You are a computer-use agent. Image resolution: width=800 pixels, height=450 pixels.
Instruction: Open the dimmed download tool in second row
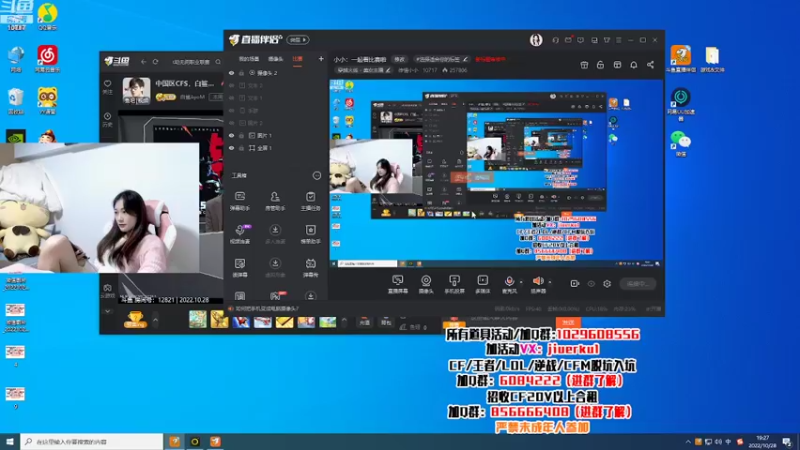click(x=275, y=234)
